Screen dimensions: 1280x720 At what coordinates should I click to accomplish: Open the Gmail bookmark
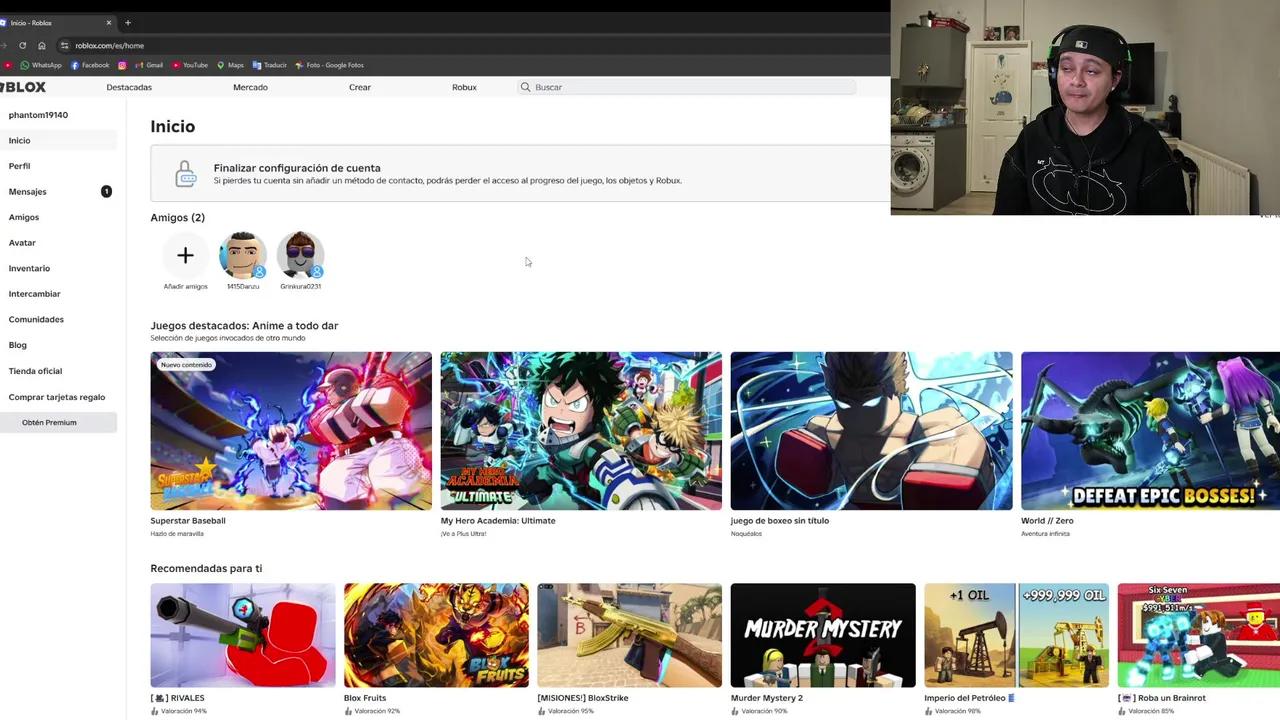coord(149,65)
